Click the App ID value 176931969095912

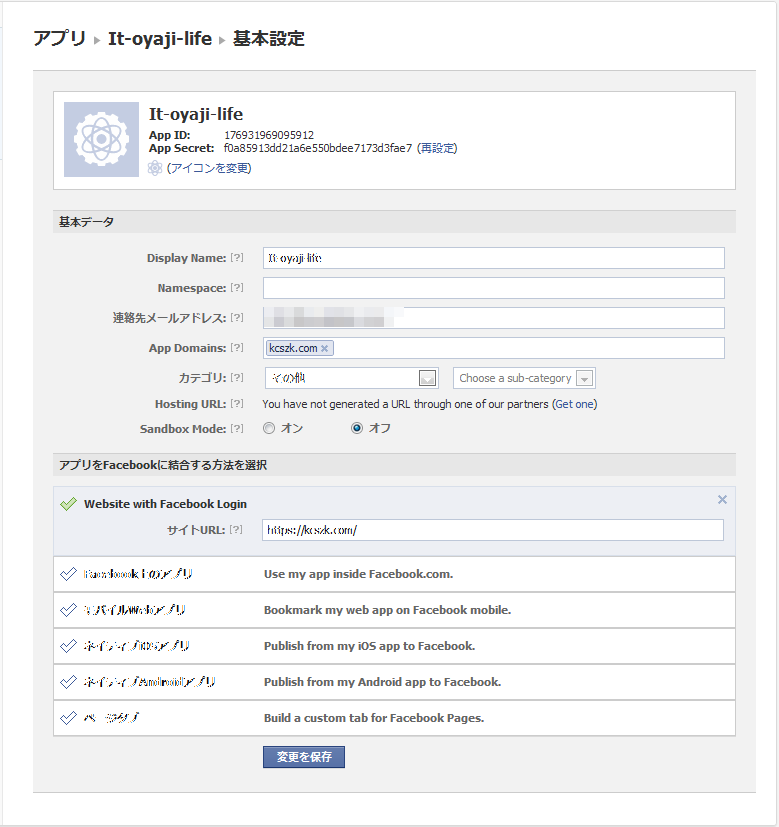click(x=269, y=135)
